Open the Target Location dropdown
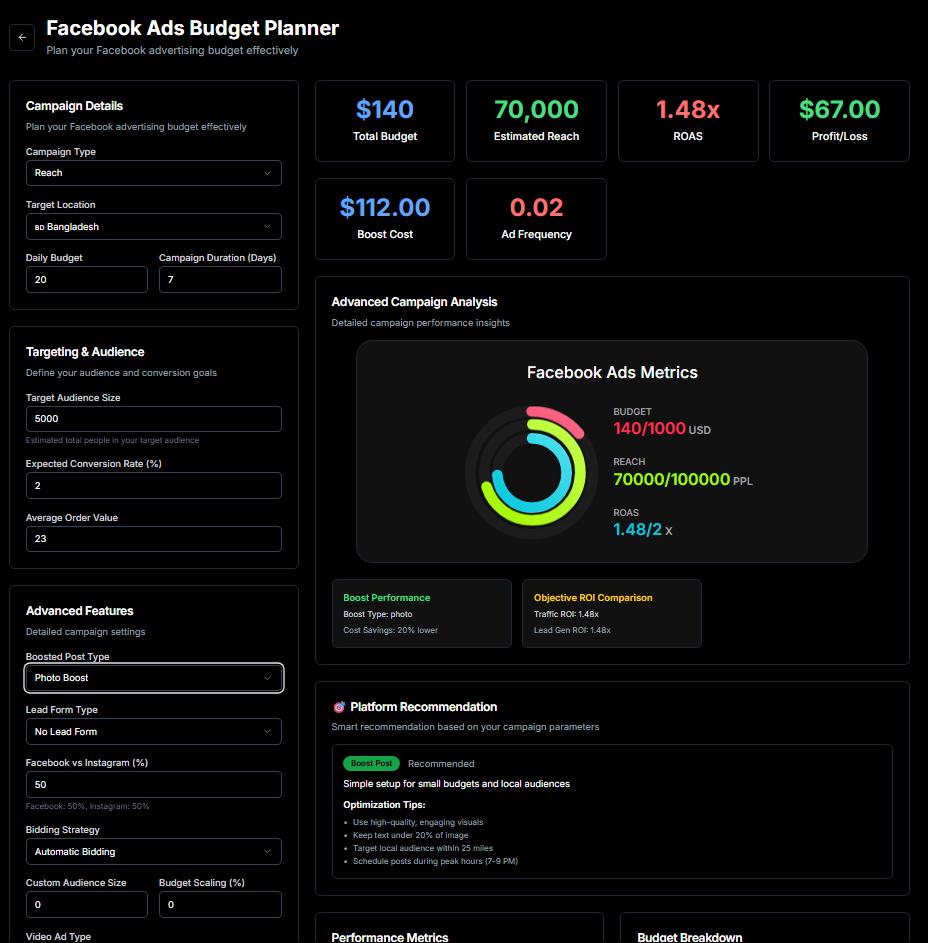The width and height of the screenshot is (928, 943). tap(153, 226)
